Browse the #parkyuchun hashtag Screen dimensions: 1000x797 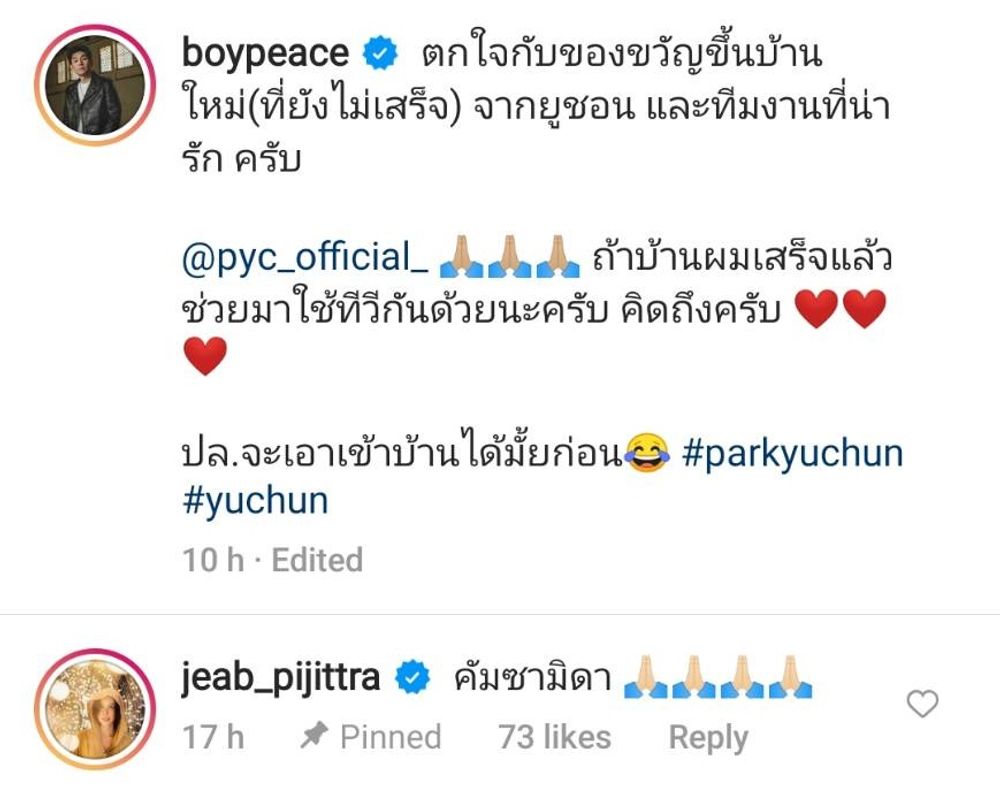click(x=793, y=455)
